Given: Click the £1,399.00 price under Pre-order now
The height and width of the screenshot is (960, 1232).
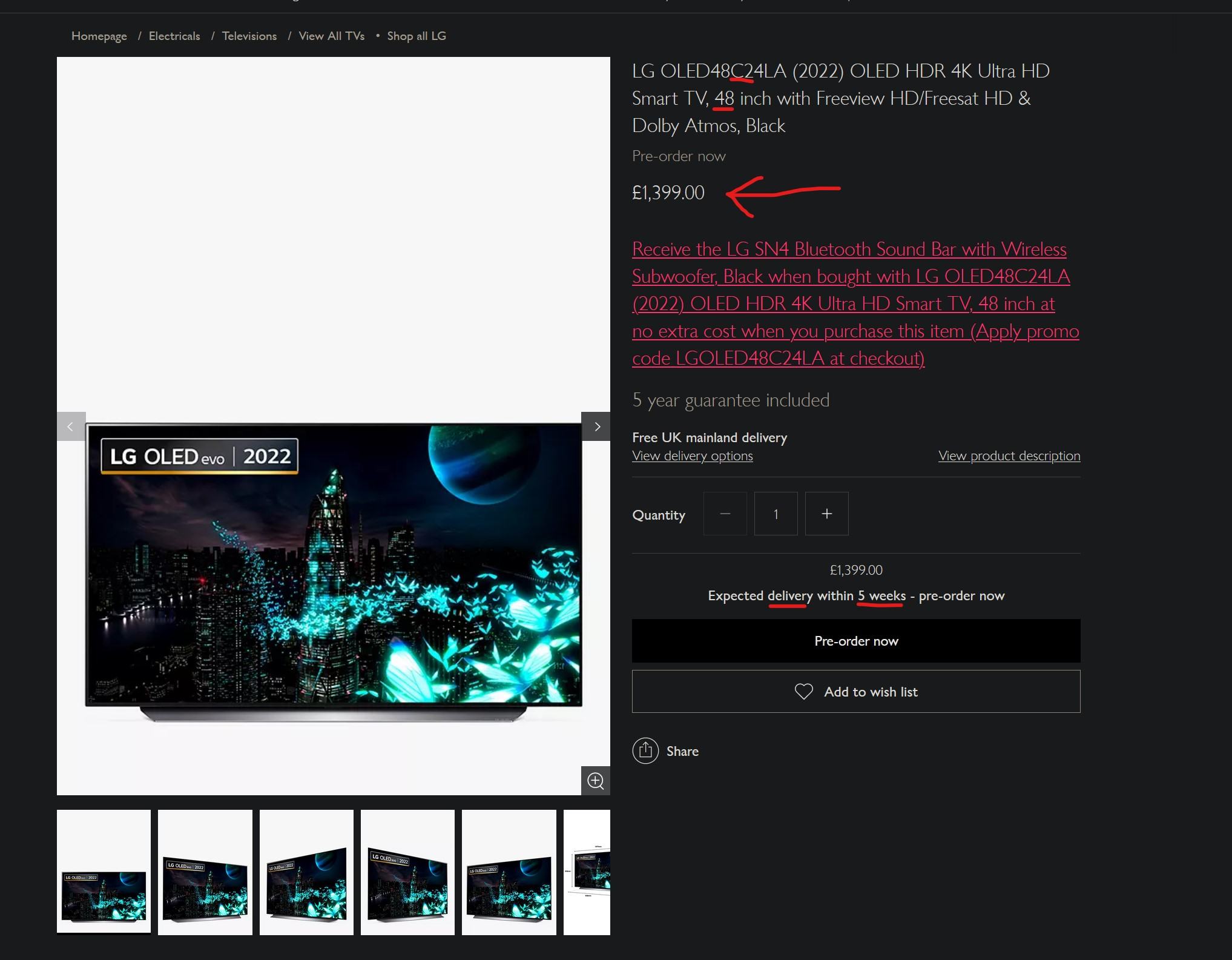Looking at the screenshot, I should click(x=668, y=193).
